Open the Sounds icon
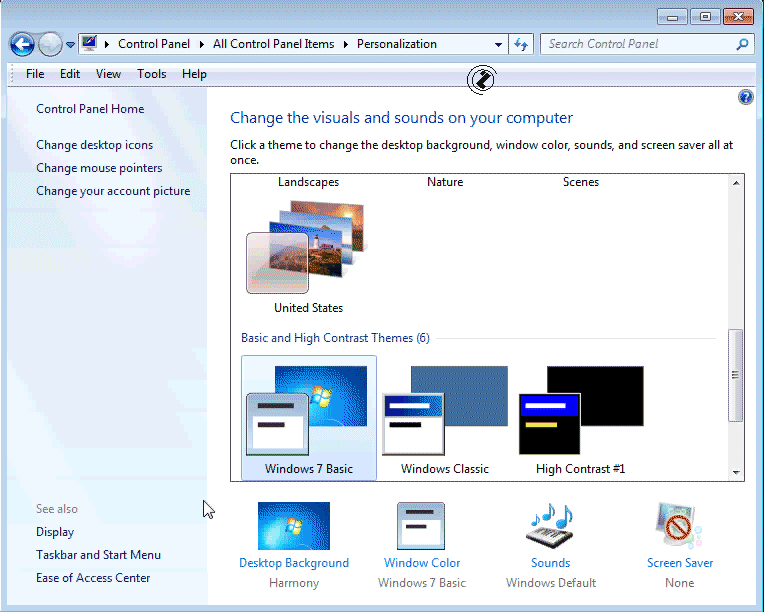Screen dimensions: 764x612 pos(550,527)
